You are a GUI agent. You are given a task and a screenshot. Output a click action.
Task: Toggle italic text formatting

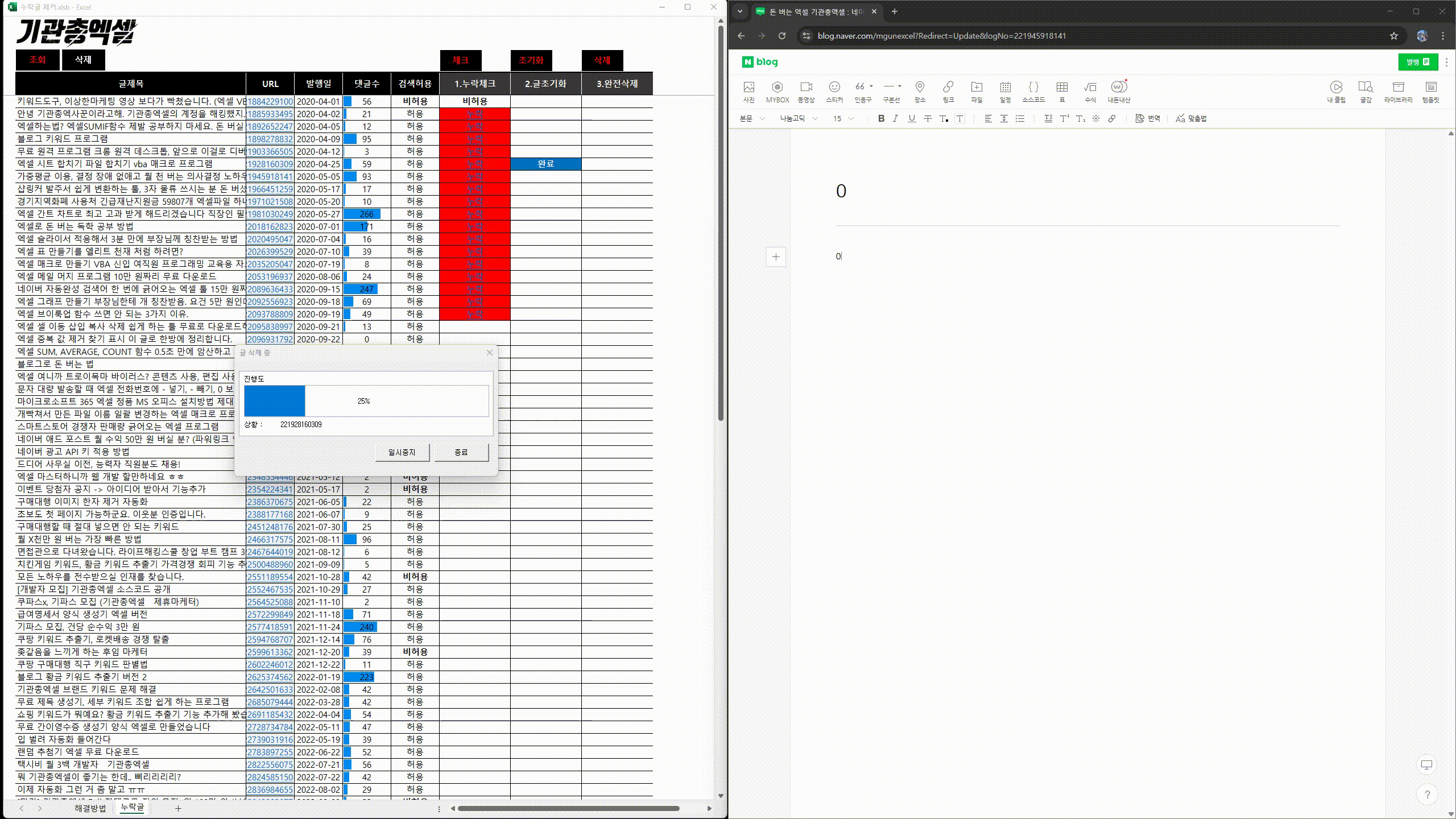click(x=895, y=118)
